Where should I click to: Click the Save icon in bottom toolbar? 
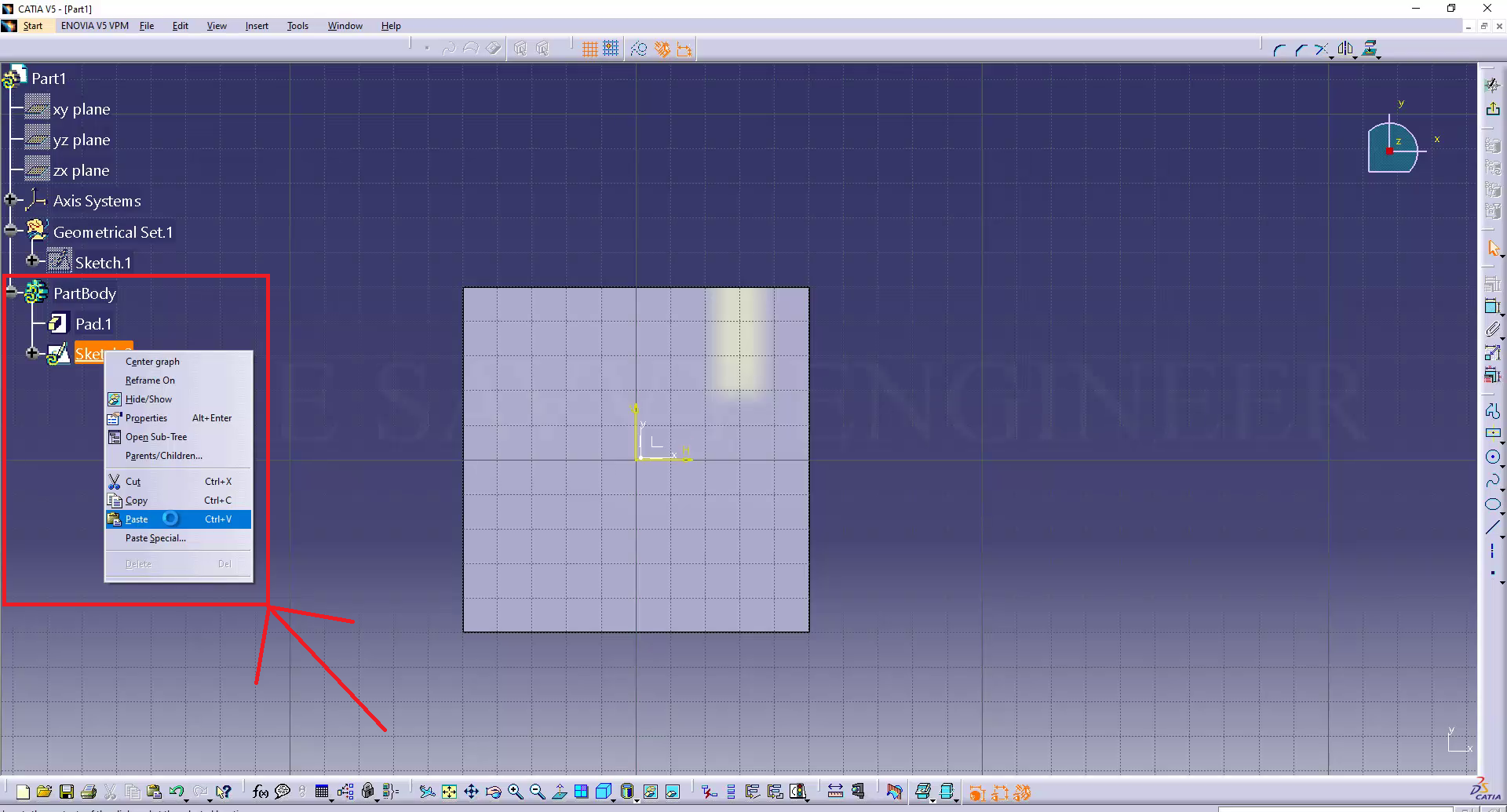(67, 792)
